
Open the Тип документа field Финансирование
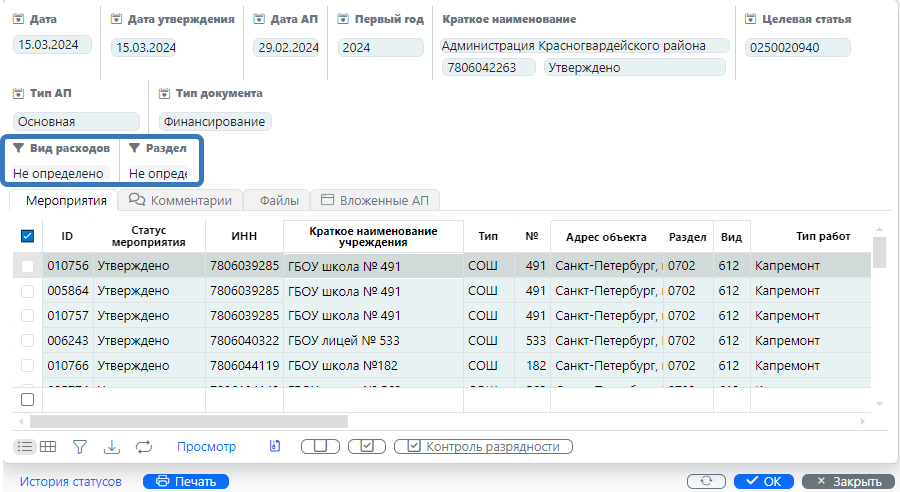(214, 122)
